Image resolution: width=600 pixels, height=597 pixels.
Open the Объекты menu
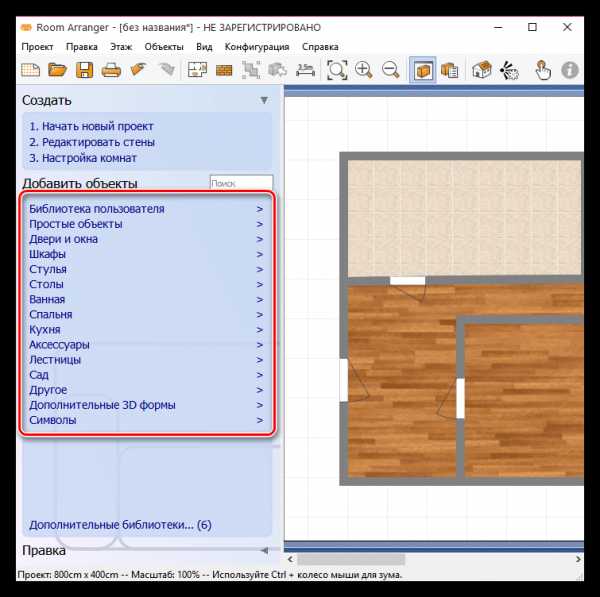[x=164, y=46]
